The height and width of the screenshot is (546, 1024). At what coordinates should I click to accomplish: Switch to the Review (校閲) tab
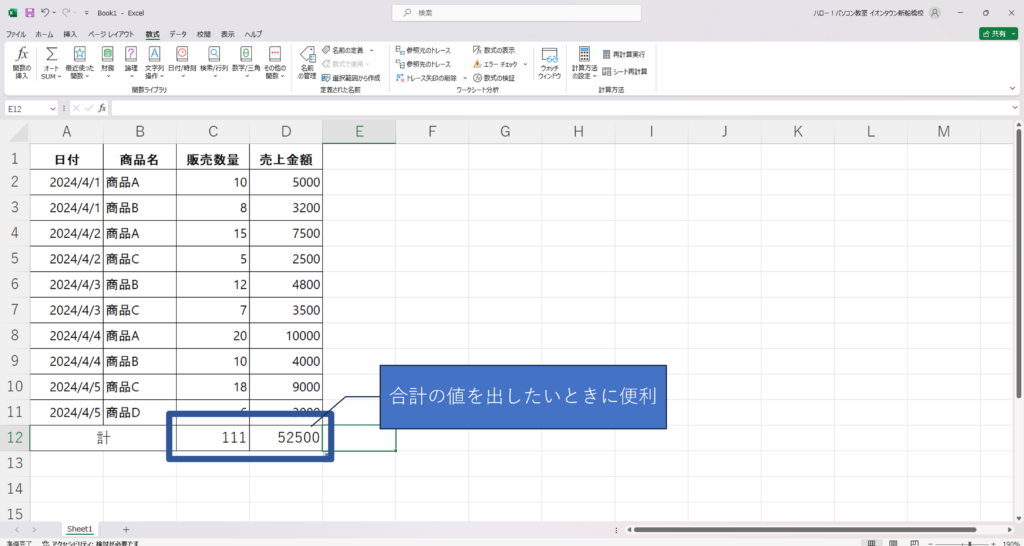point(204,34)
